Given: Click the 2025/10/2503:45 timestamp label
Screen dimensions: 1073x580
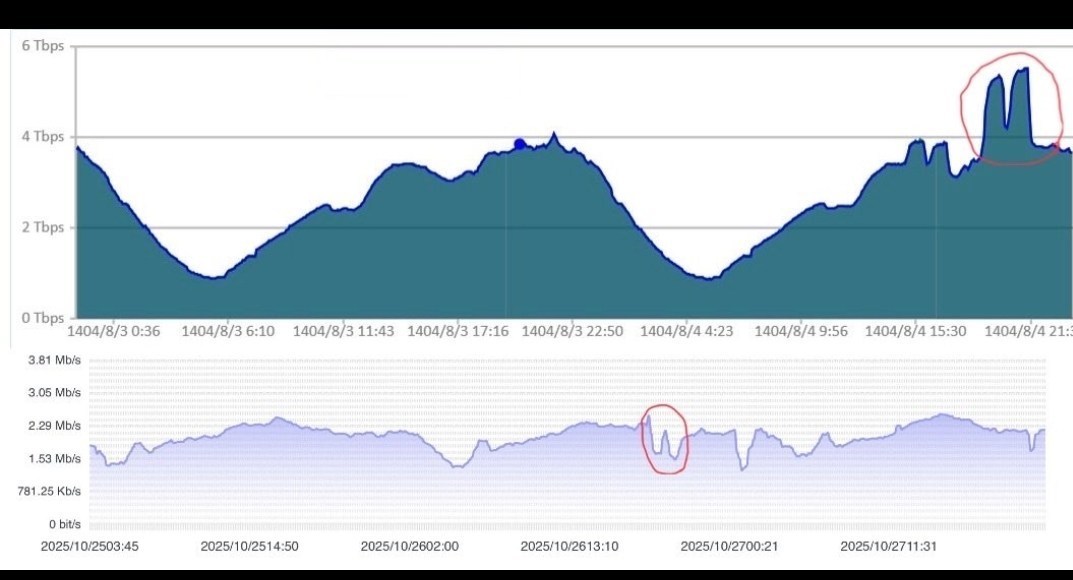Looking at the screenshot, I should [90, 546].
